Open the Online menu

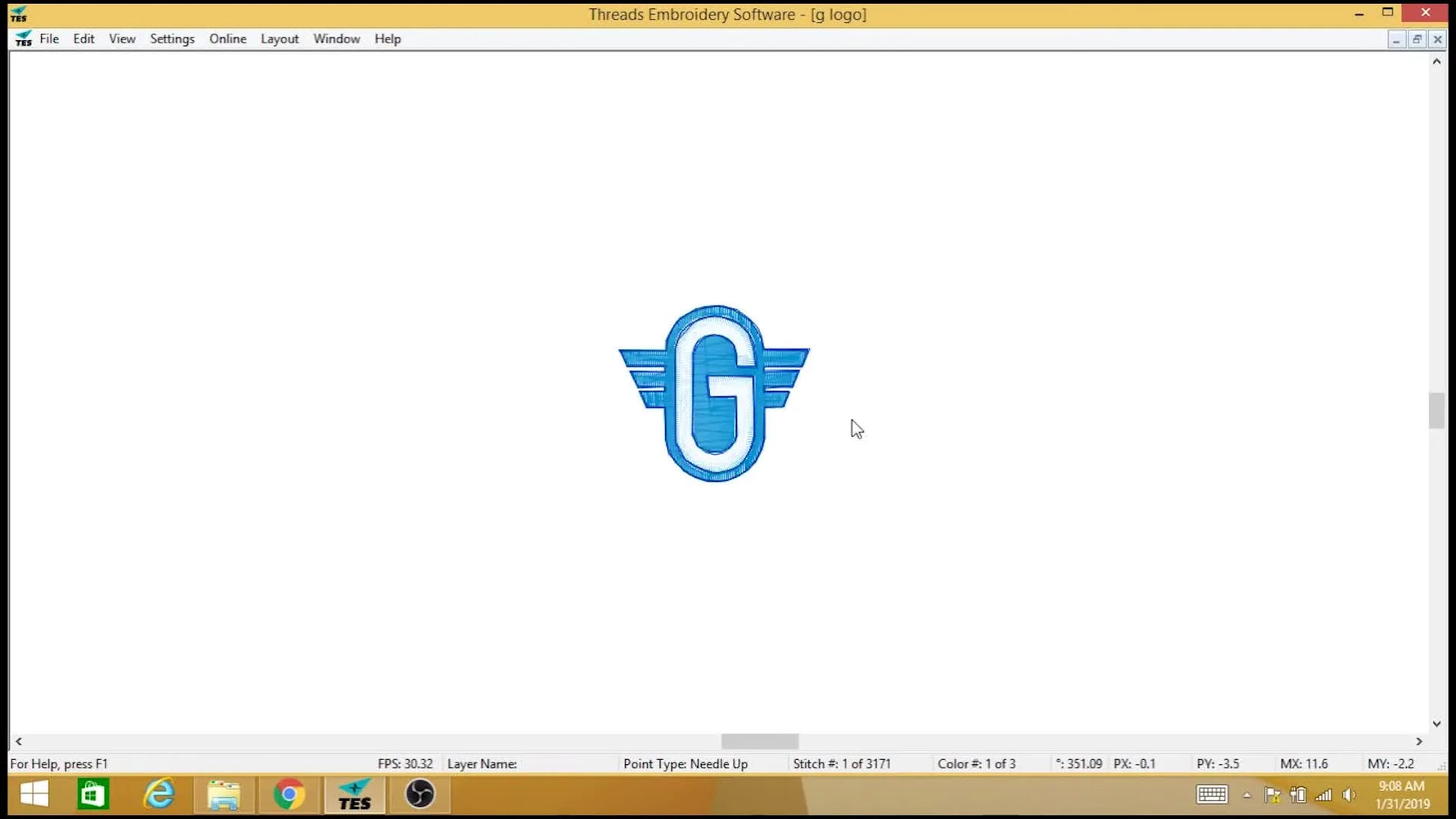pos(227,38)
